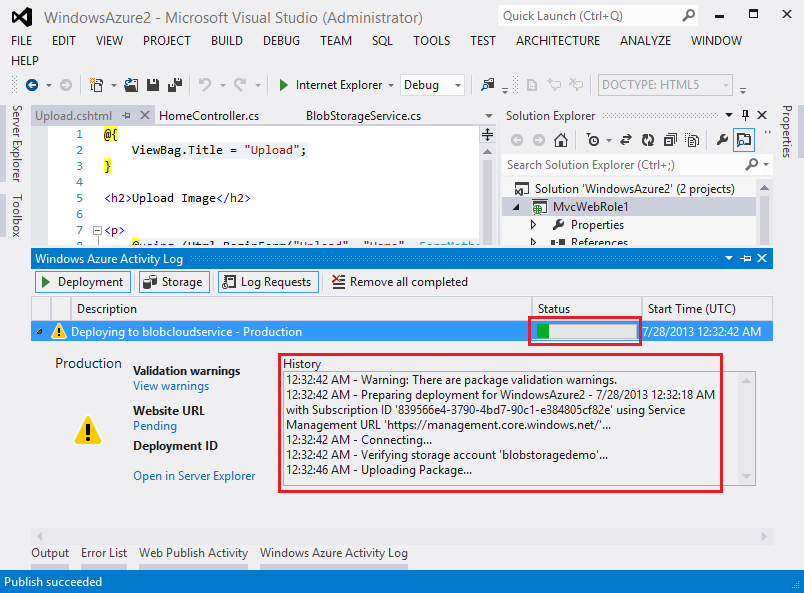This screenshot has width=804, height=593.
Task: Pin the Upload.cshtml tab
Action: point(127,116)
